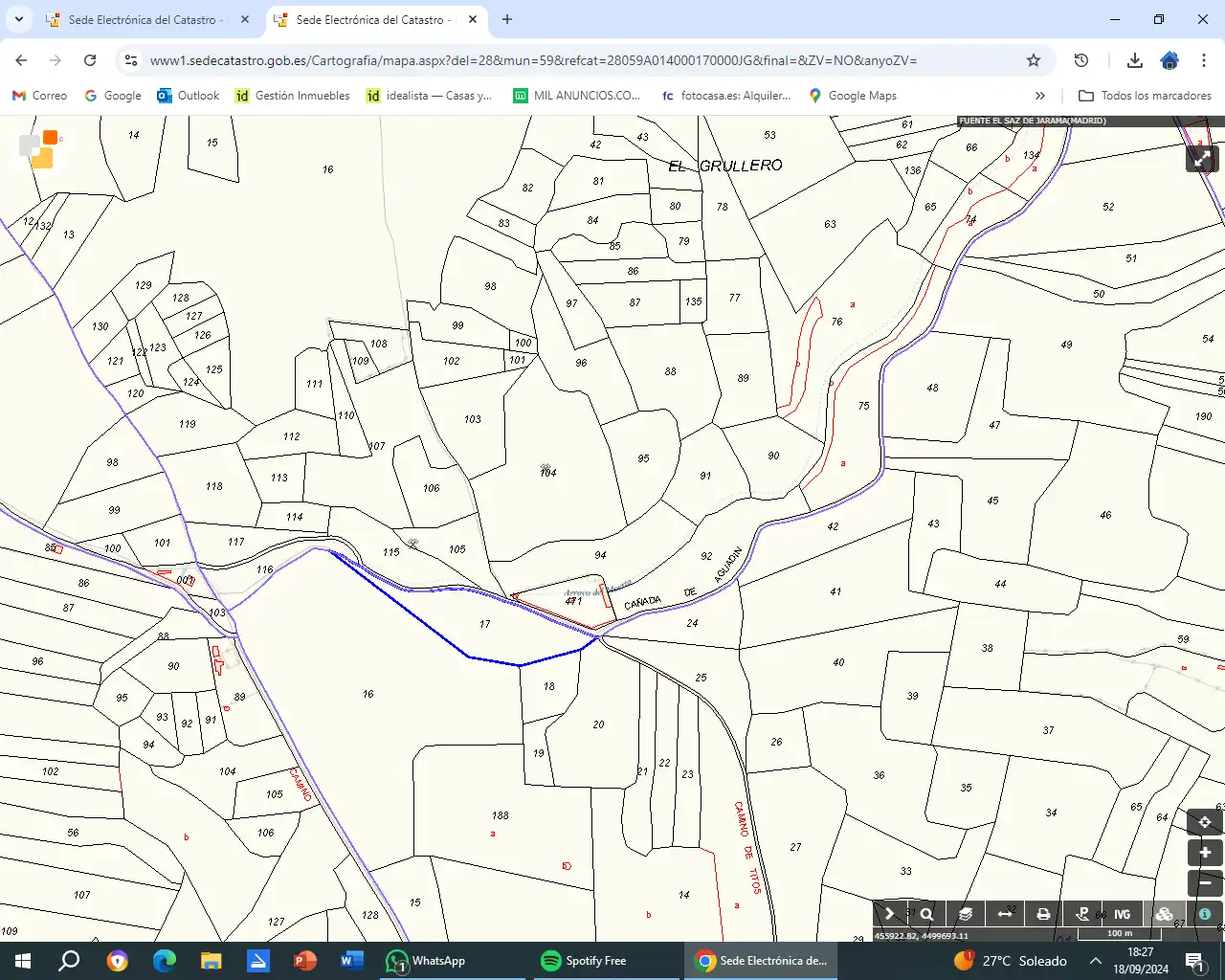The width and height of the screenshot is (1225, 980).
Task: Open the Windows Start menu
Action: (x=23, y=961)
